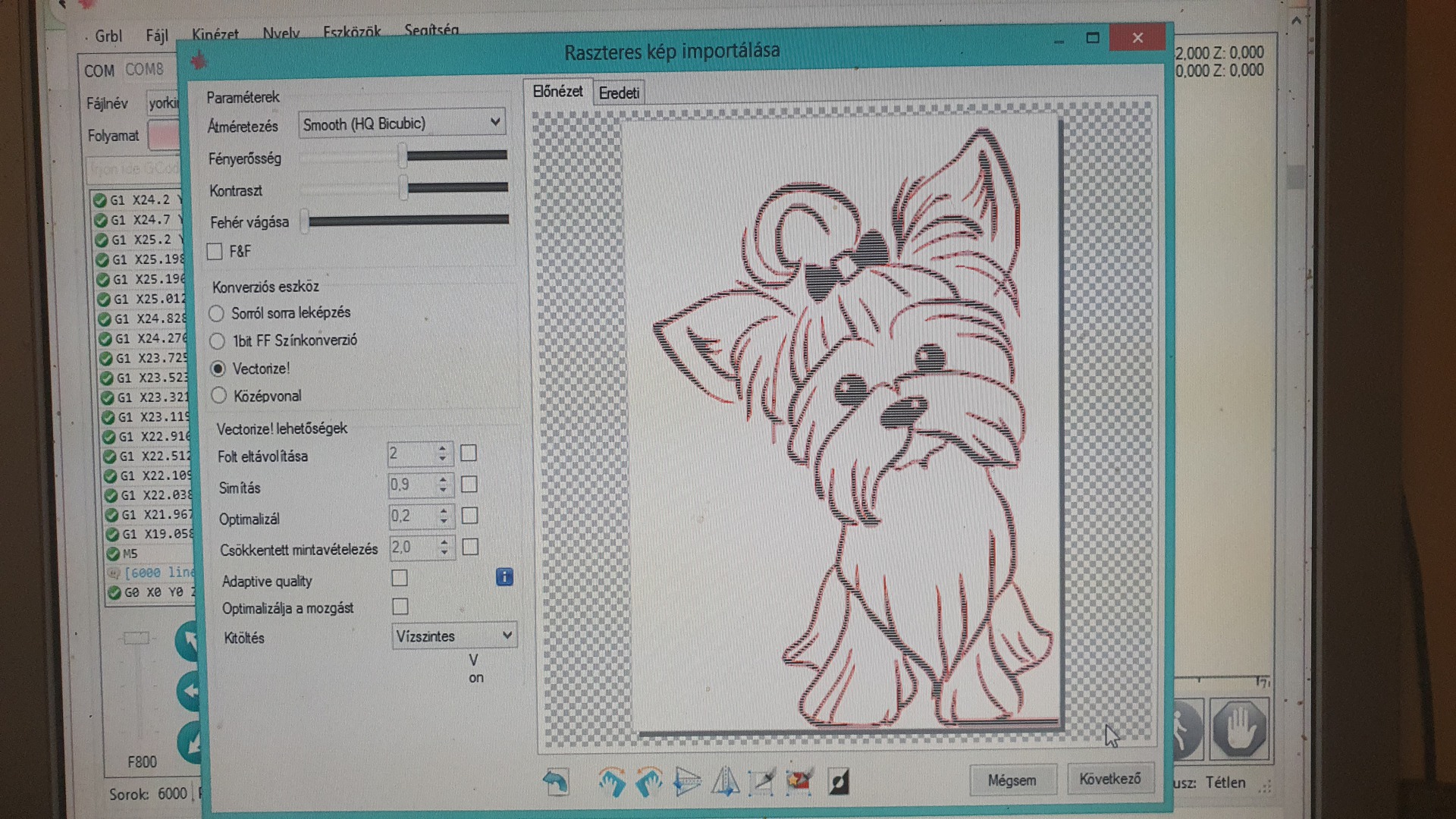The width and height of the screenshot is (1456, 819).
Task: Rotate image clockwise with the hand icon
Action: (x=611, y=782)
